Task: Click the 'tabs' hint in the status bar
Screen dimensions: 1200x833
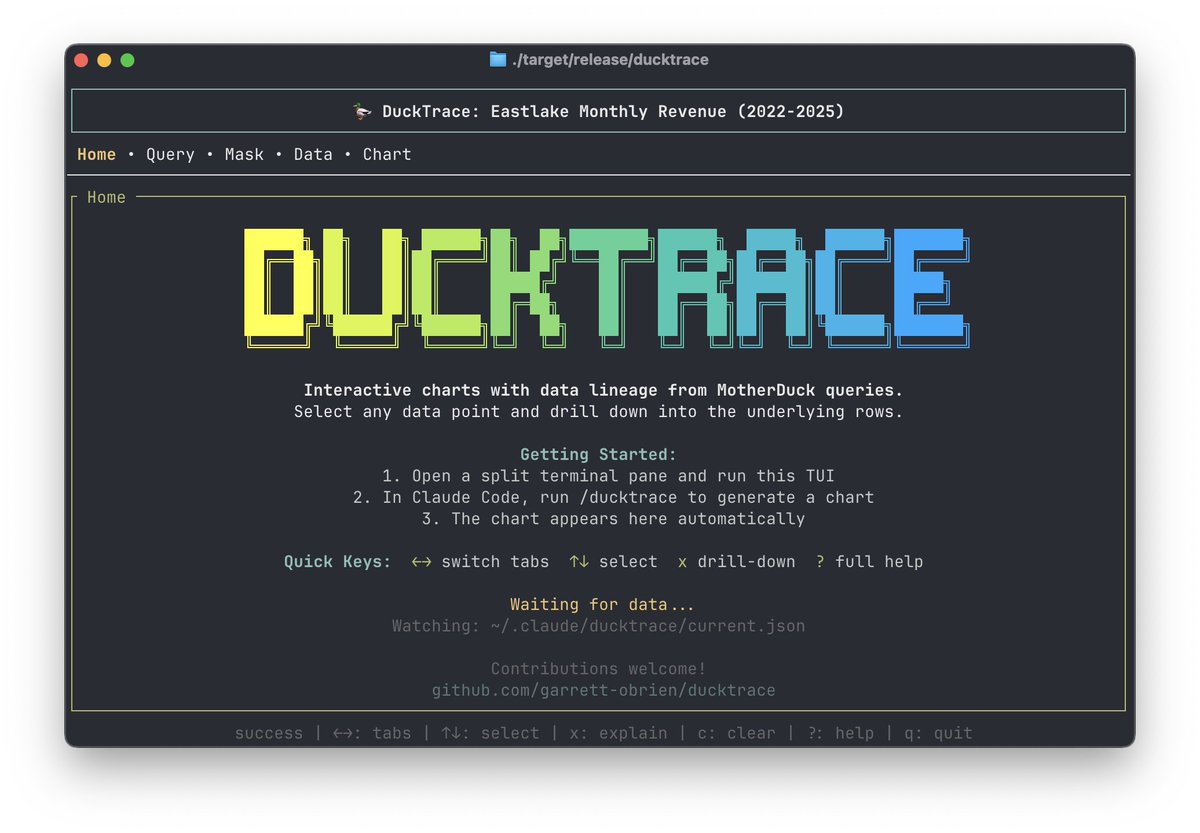Action: click(372, 733)
